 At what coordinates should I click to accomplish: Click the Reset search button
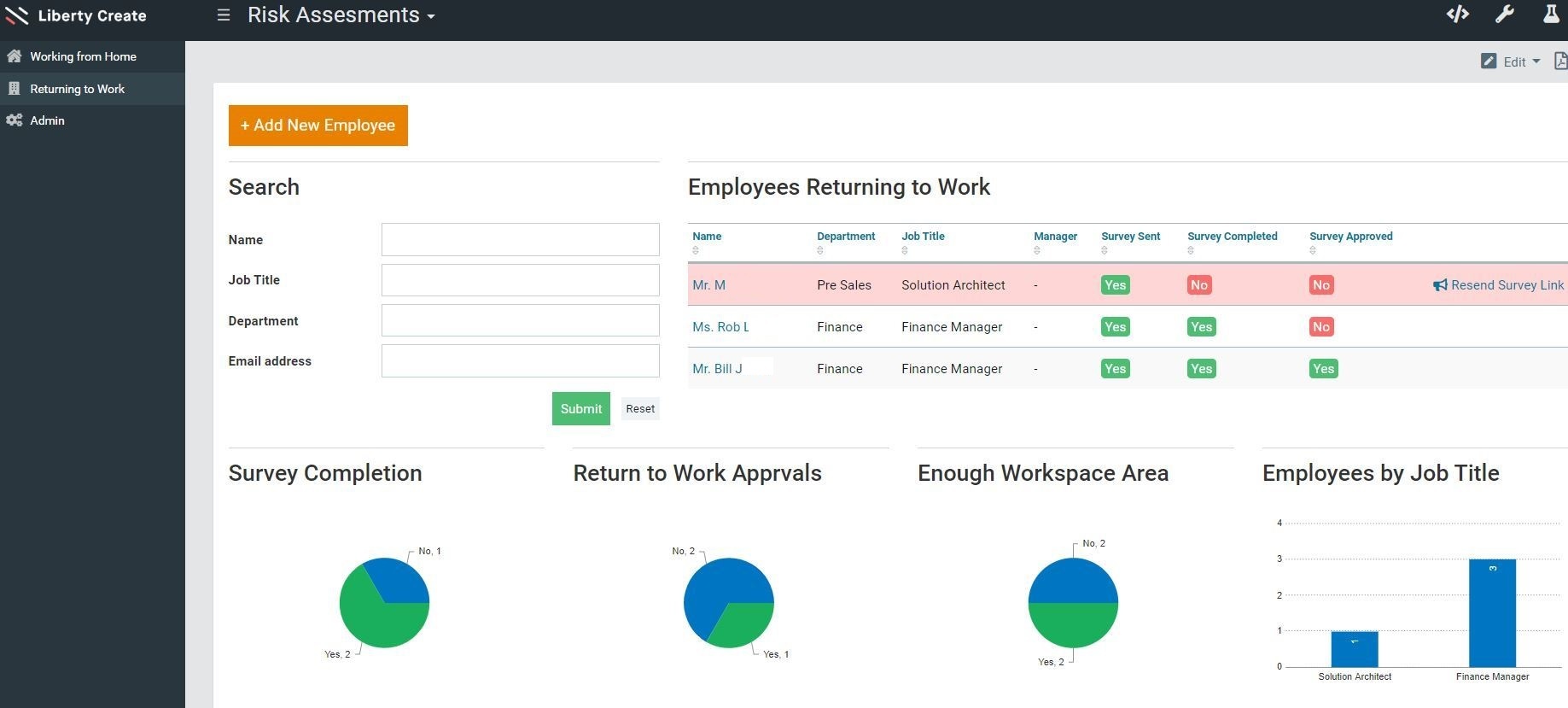[x=640, y=409]
